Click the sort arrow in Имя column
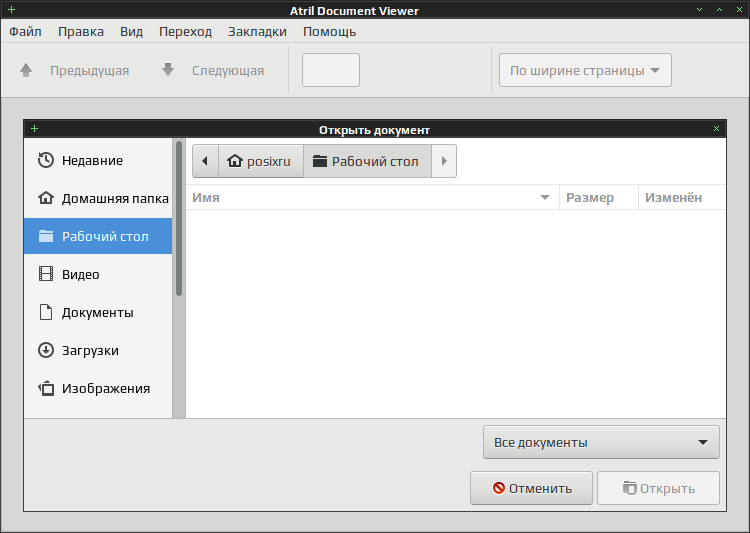Screen dimensions: 750x533 click(x=545, y=198)
